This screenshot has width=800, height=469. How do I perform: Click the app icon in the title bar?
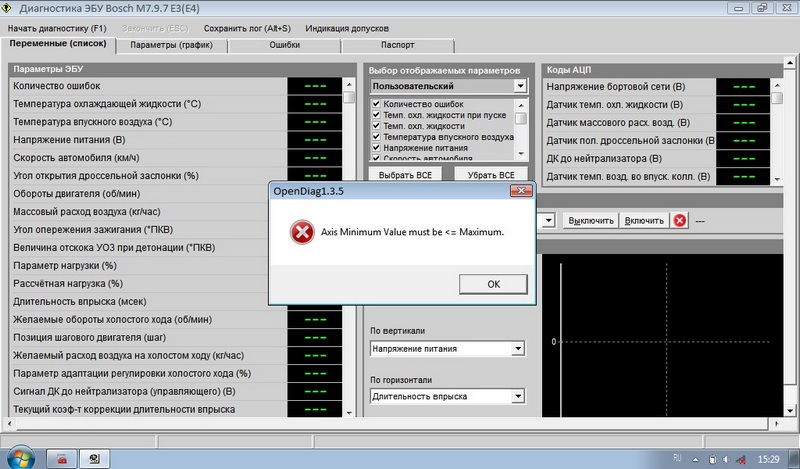click(x=7, y=8)
